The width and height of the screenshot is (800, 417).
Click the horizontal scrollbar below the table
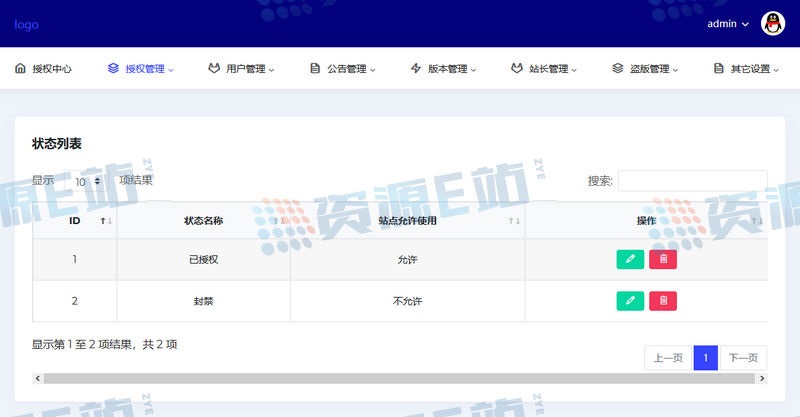click(400, 379)
